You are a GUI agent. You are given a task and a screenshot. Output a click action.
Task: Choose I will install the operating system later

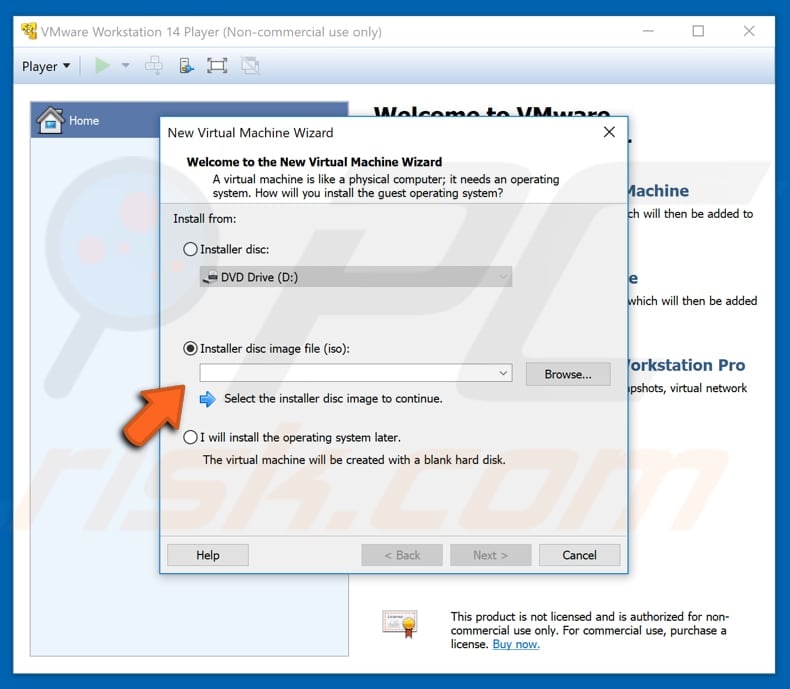pyautogui.click(x=190, y=437)
